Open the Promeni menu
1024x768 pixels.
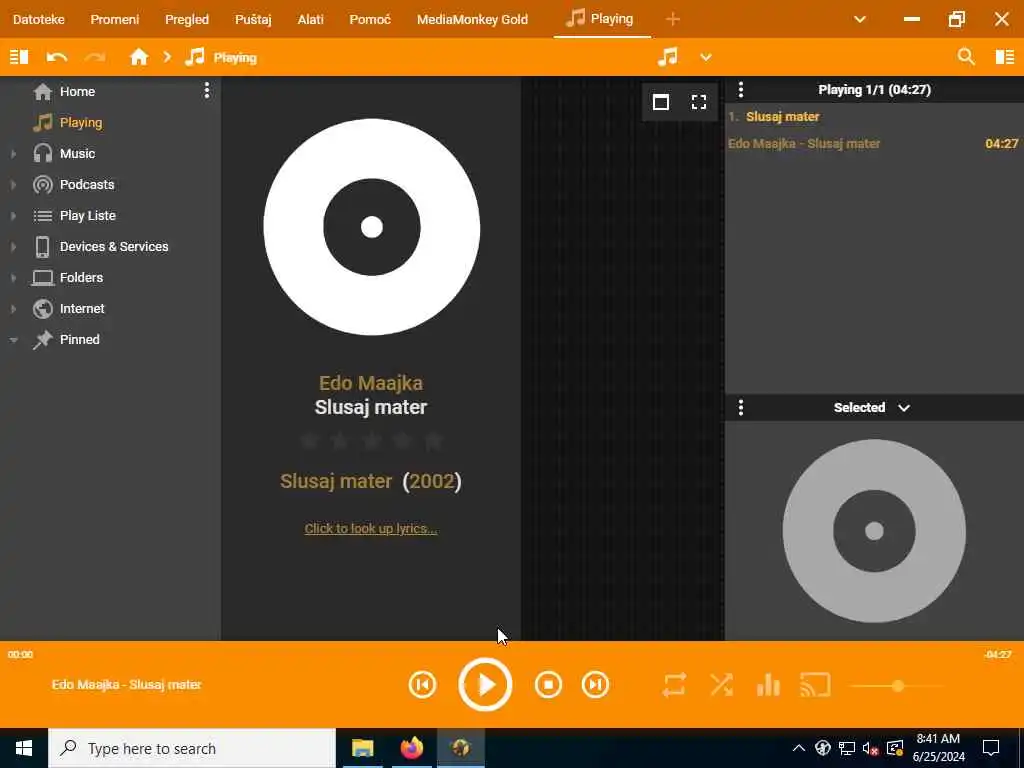tap(115, 20)
